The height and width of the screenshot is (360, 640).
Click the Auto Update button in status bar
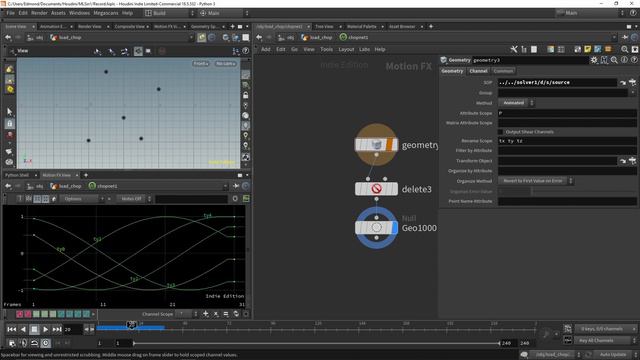click(x=613, y=355)
